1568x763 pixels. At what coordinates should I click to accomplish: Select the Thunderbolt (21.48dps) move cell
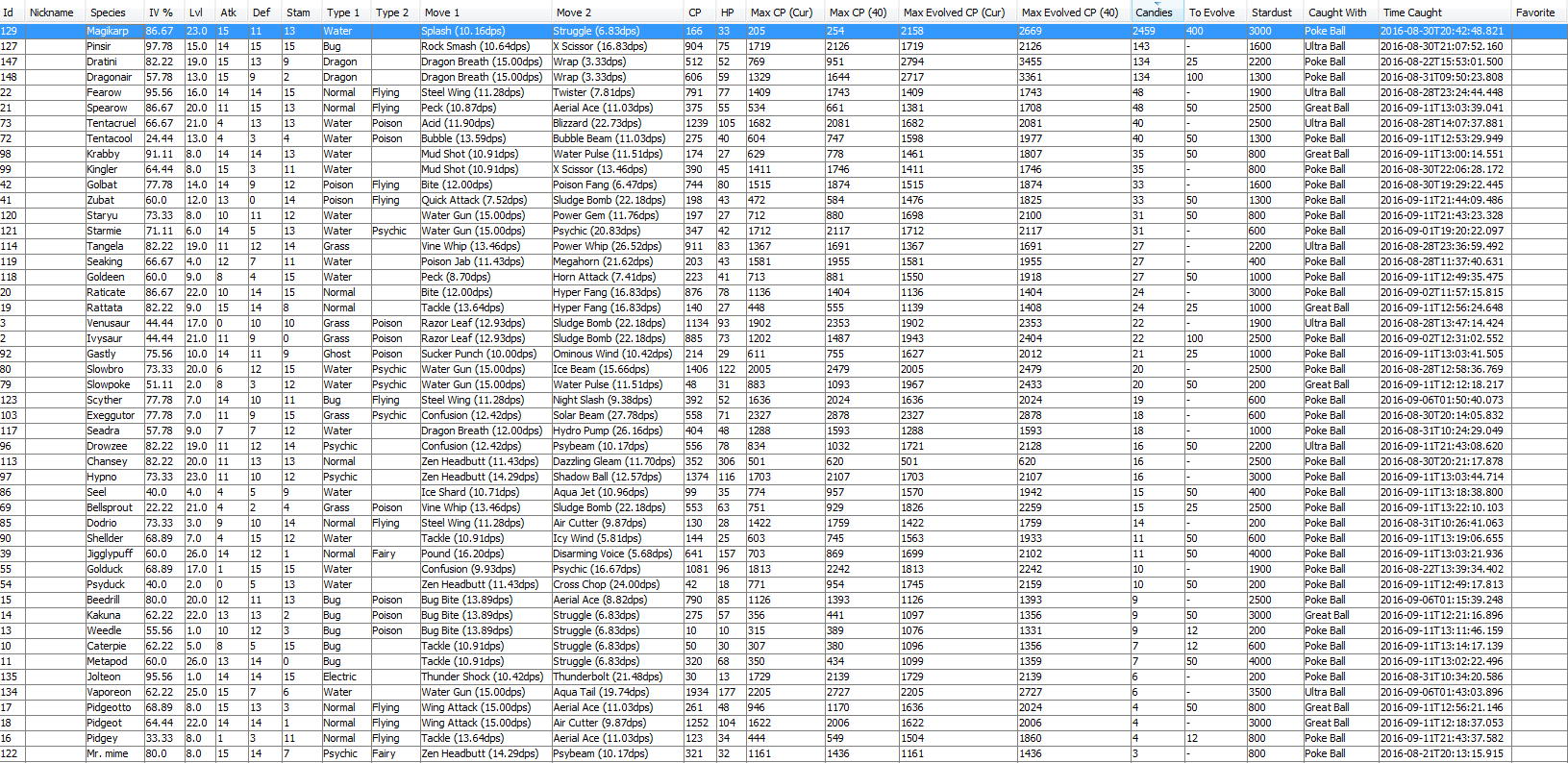(616, 677)
